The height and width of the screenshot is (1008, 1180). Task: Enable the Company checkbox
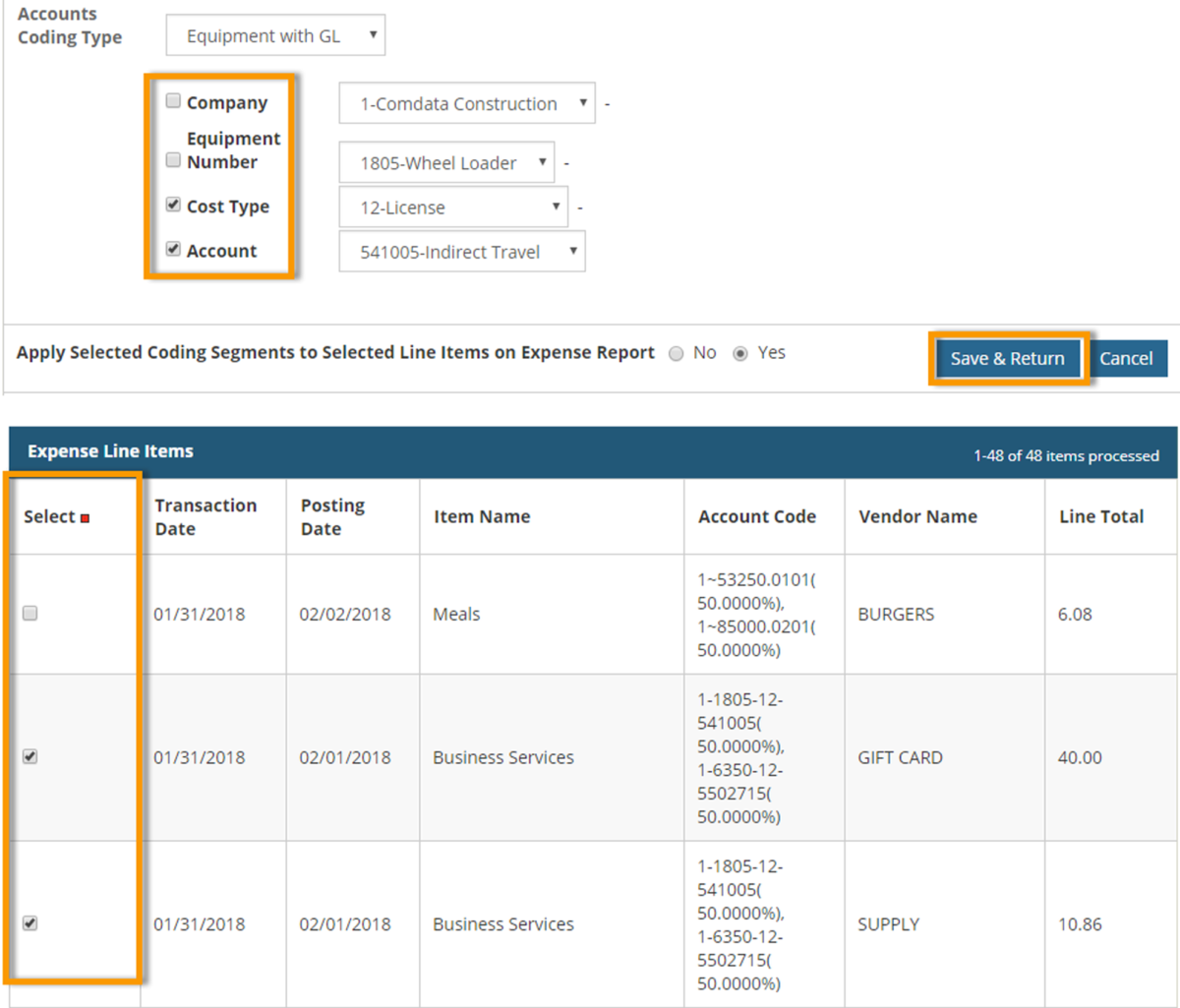[173, 99]
